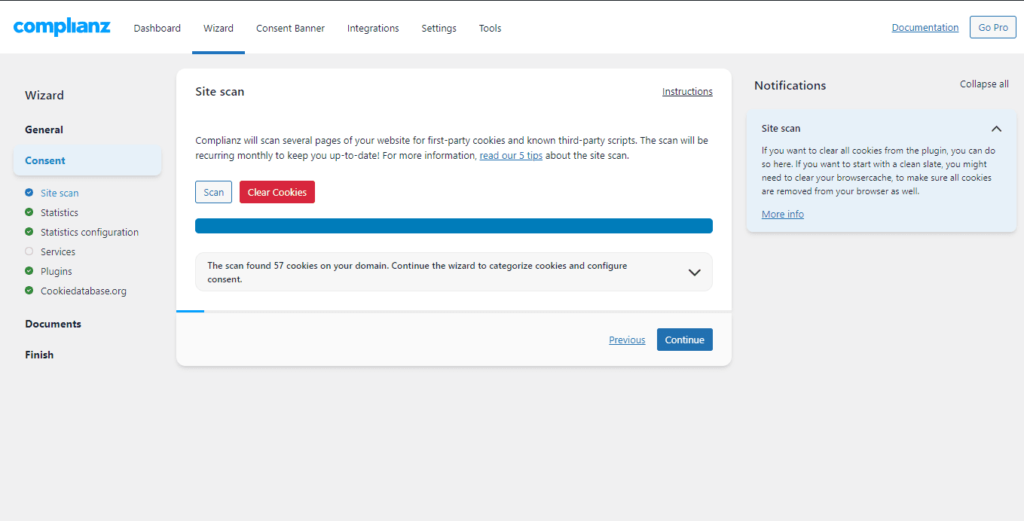Click the blue Continue button
The image size is (1024, 521).
click(x=684, y=340)
